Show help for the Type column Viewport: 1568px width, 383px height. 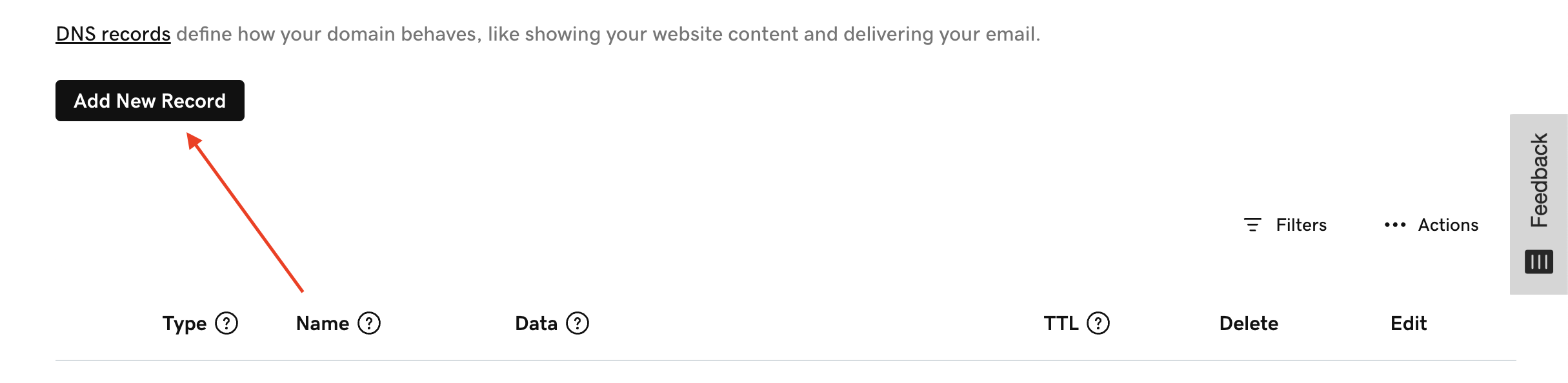pos(226,323)
